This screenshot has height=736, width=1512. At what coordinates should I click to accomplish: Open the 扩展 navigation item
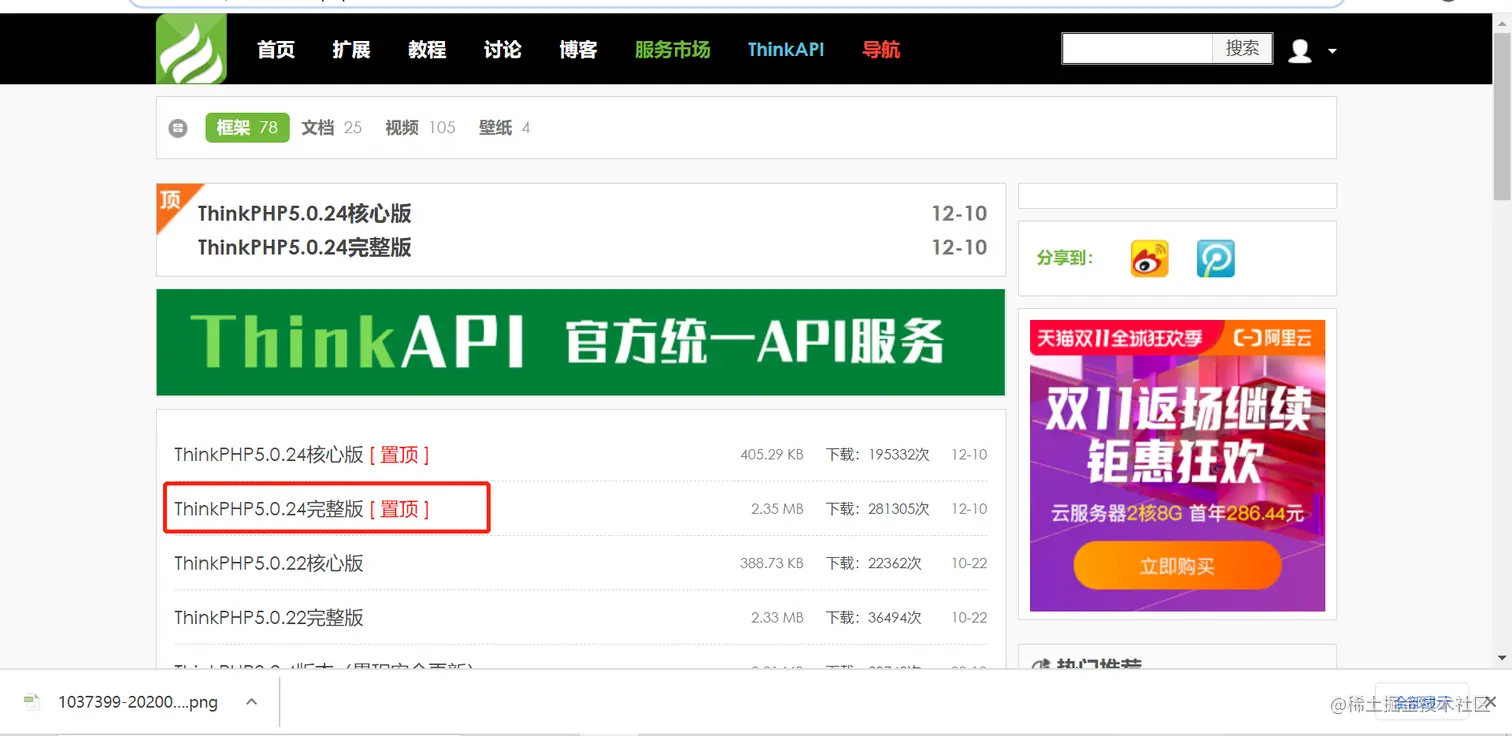pos(351,50)
